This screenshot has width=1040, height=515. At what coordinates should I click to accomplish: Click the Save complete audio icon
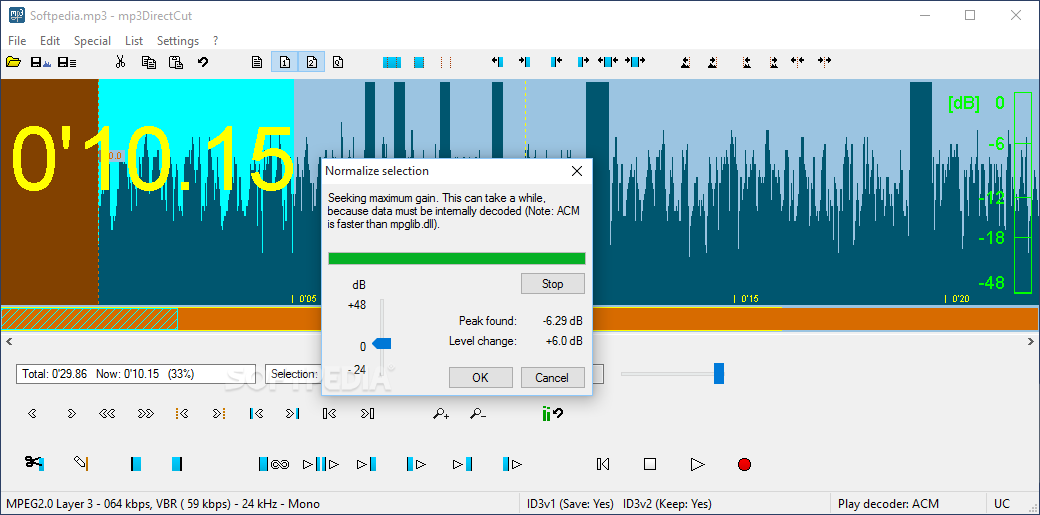pyautogui.click(x=40, y=62)
